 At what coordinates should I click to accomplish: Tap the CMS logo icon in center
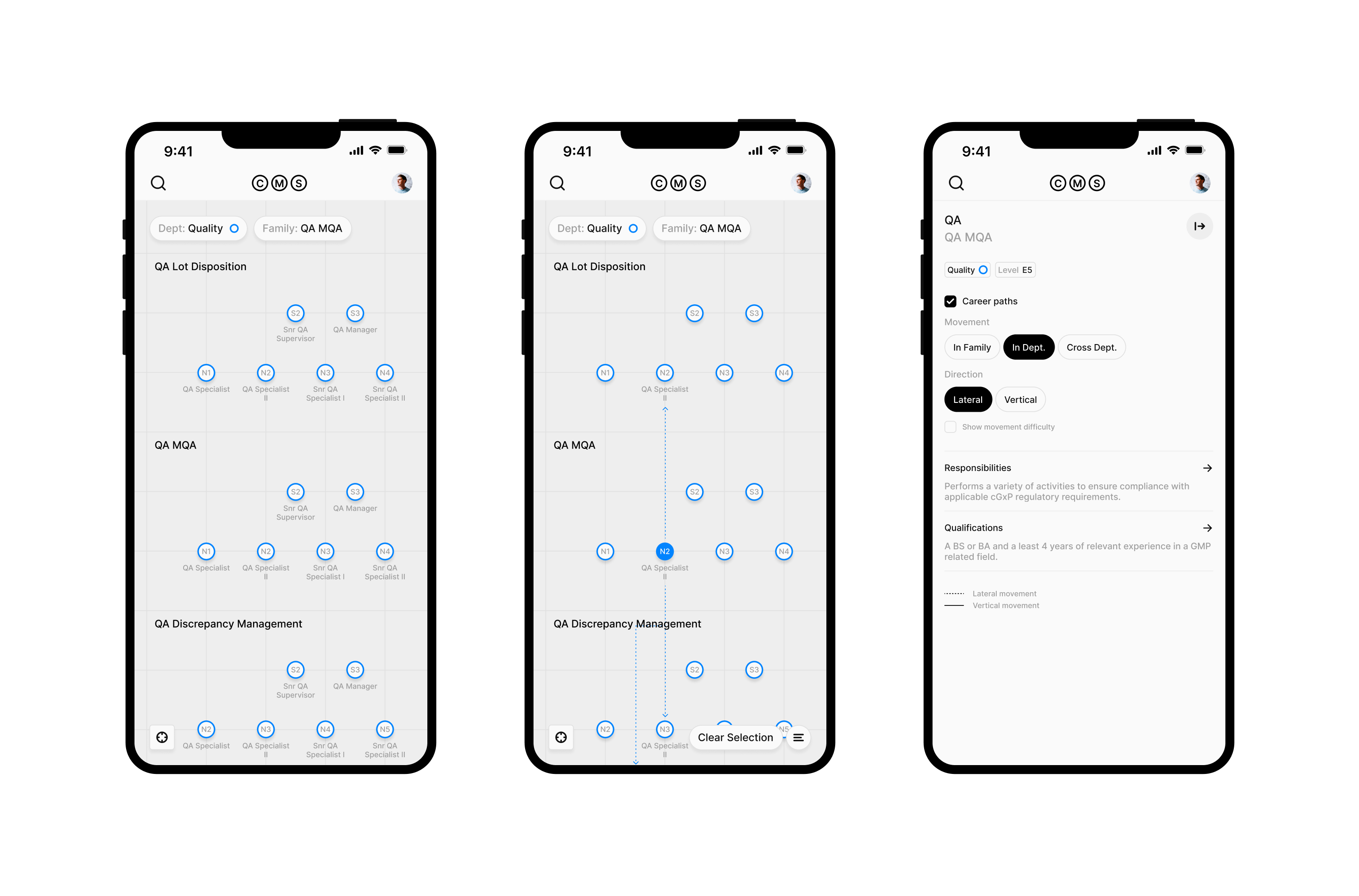(x=680, y=182)
